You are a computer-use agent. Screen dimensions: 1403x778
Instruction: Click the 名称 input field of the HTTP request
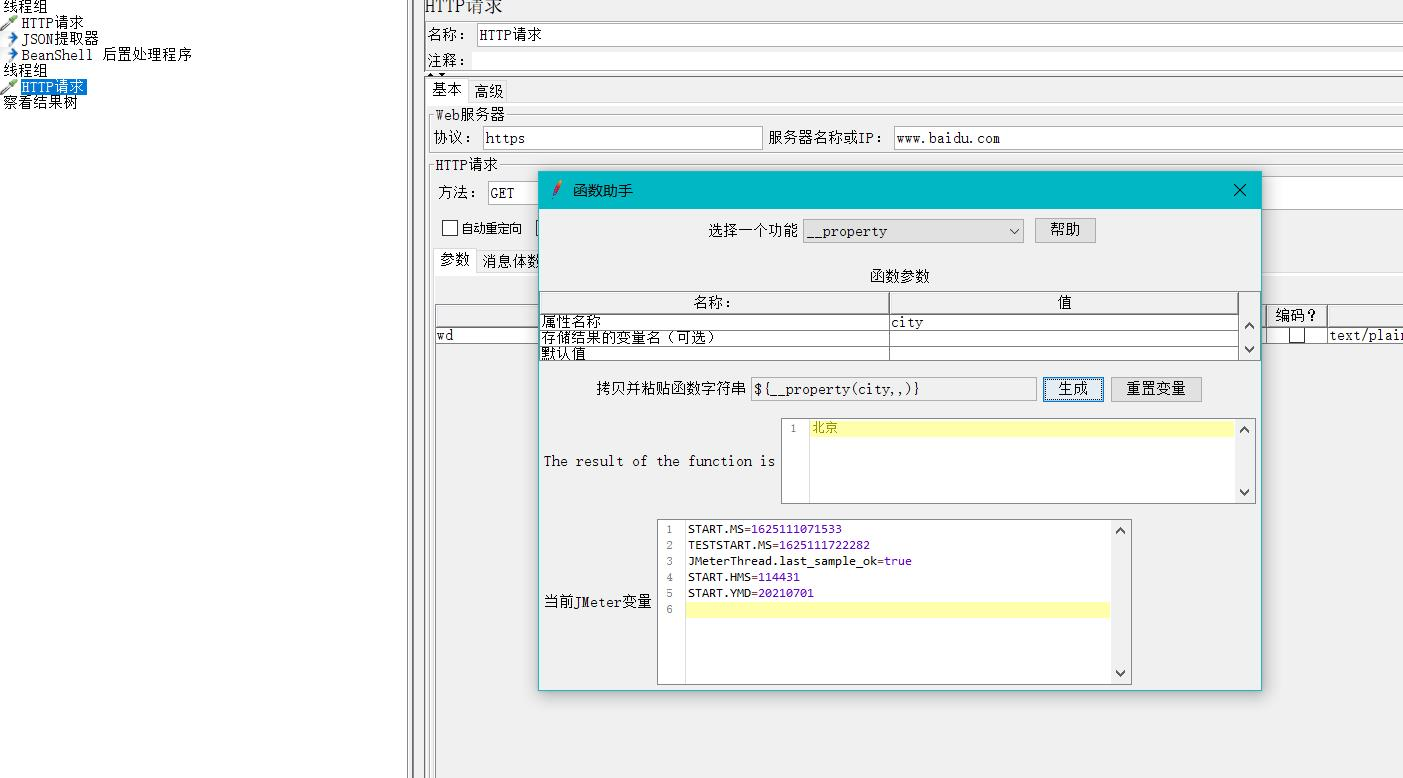939,35
